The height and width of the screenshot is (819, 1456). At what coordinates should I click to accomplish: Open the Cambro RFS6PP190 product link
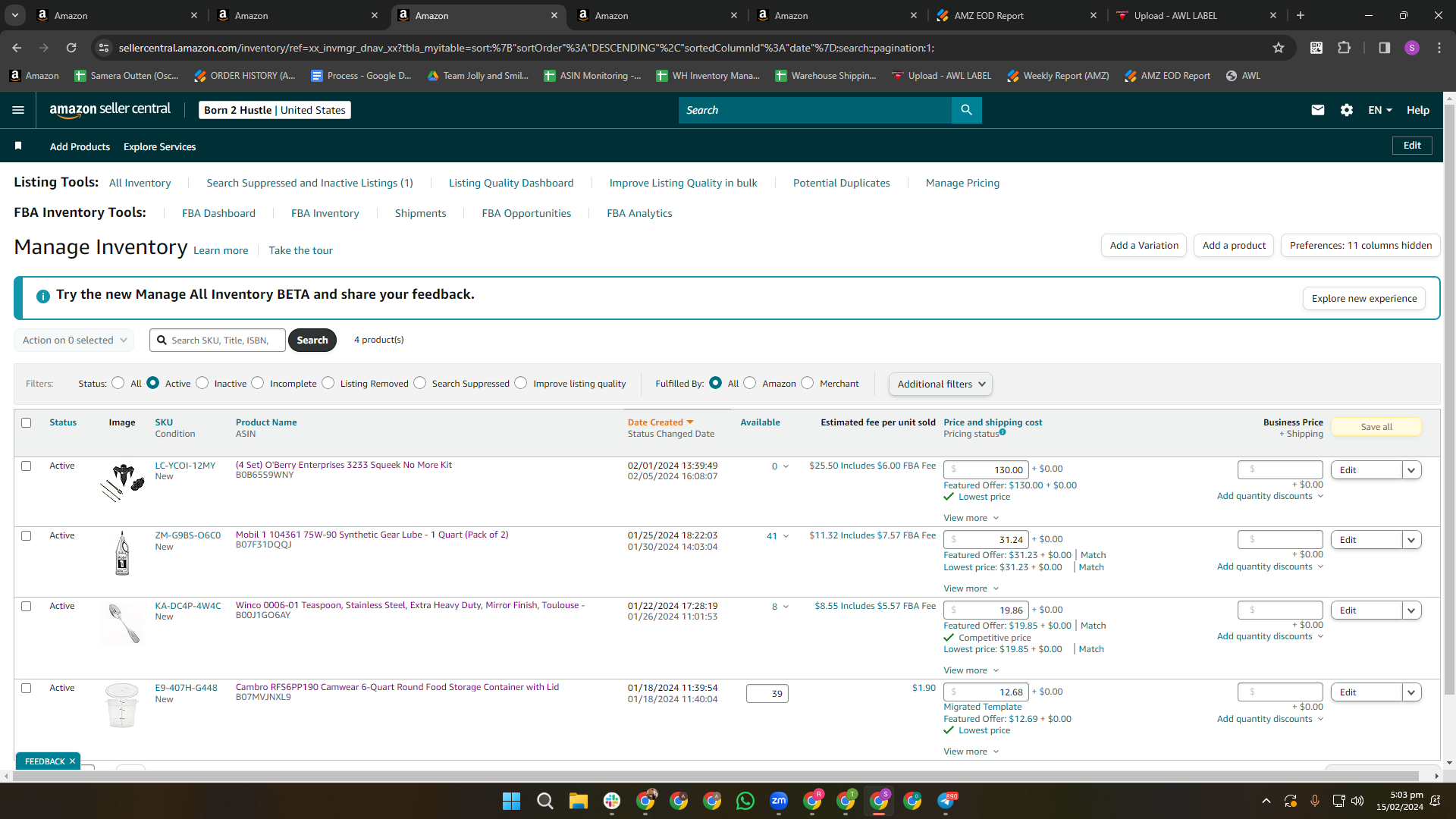[397, 687]
